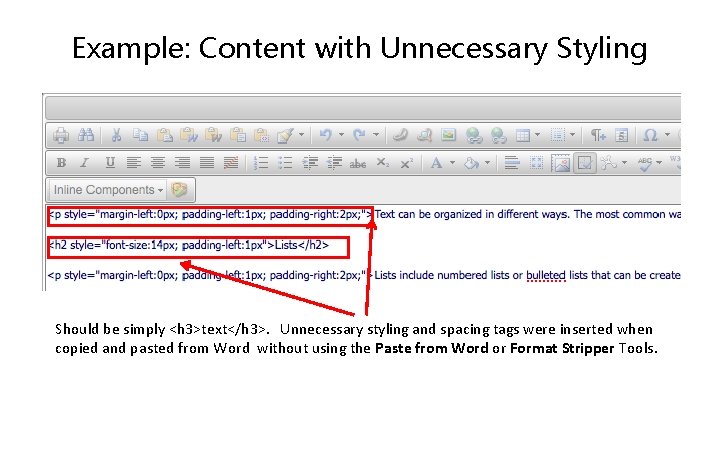This screenshot has width=720, height=450.
Task: Click Paste from Word icon with blue W
Action: [189, 135]
